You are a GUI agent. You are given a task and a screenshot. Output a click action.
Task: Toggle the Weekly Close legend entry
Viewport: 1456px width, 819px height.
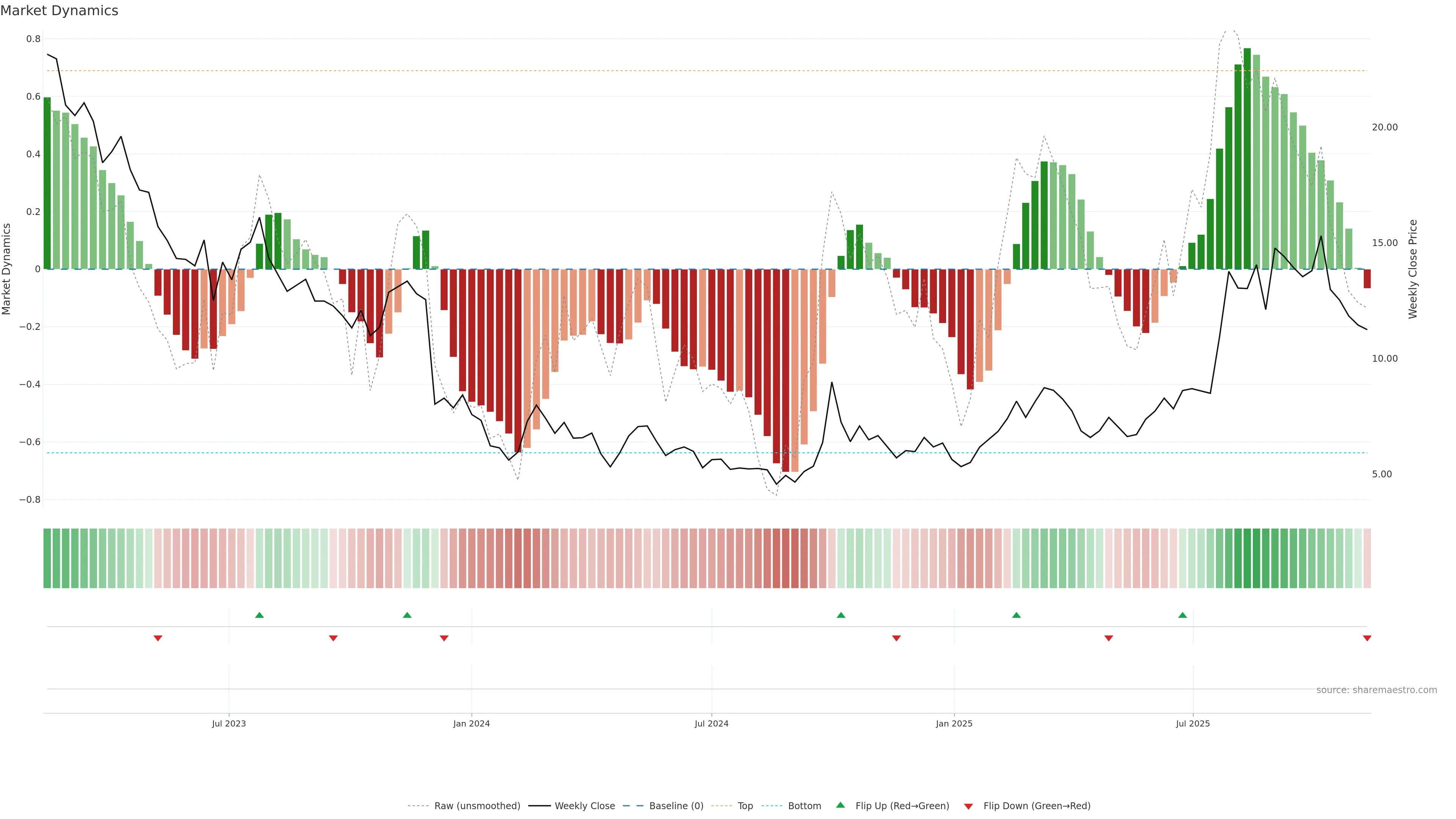(584, 806)
